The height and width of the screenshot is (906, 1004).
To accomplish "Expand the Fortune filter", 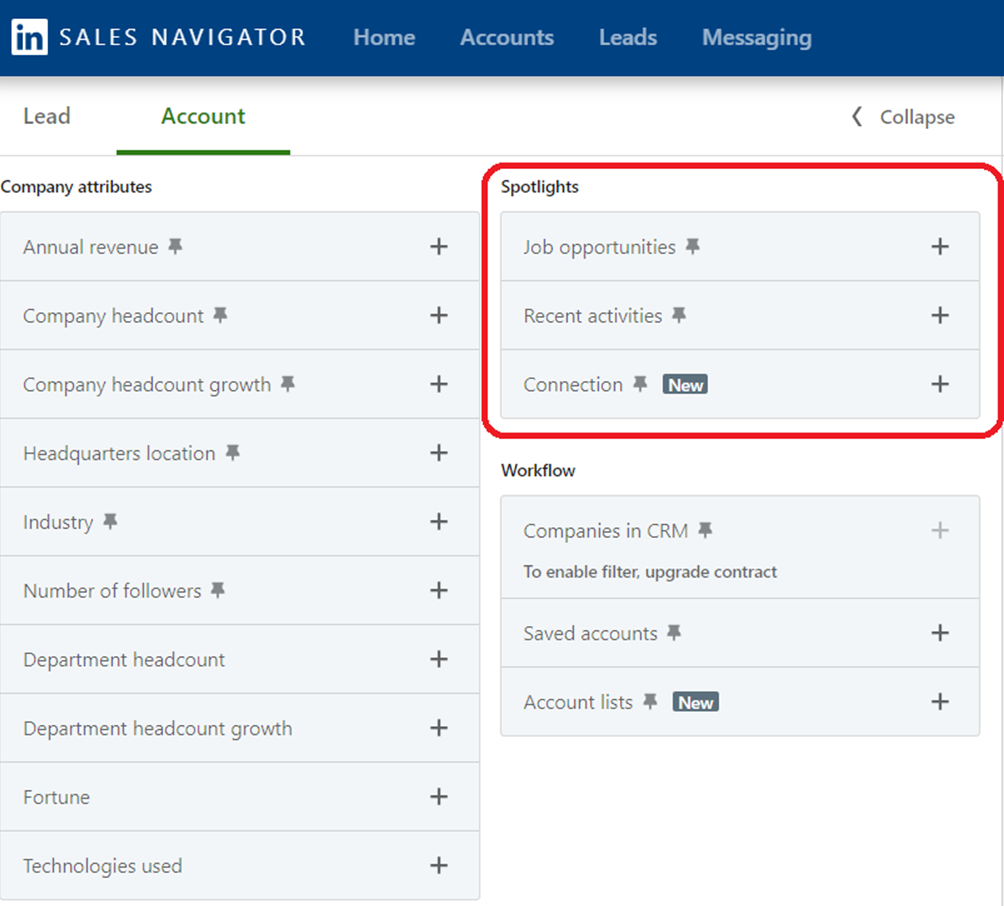I will pyautogui.click(x=438, y=797).
